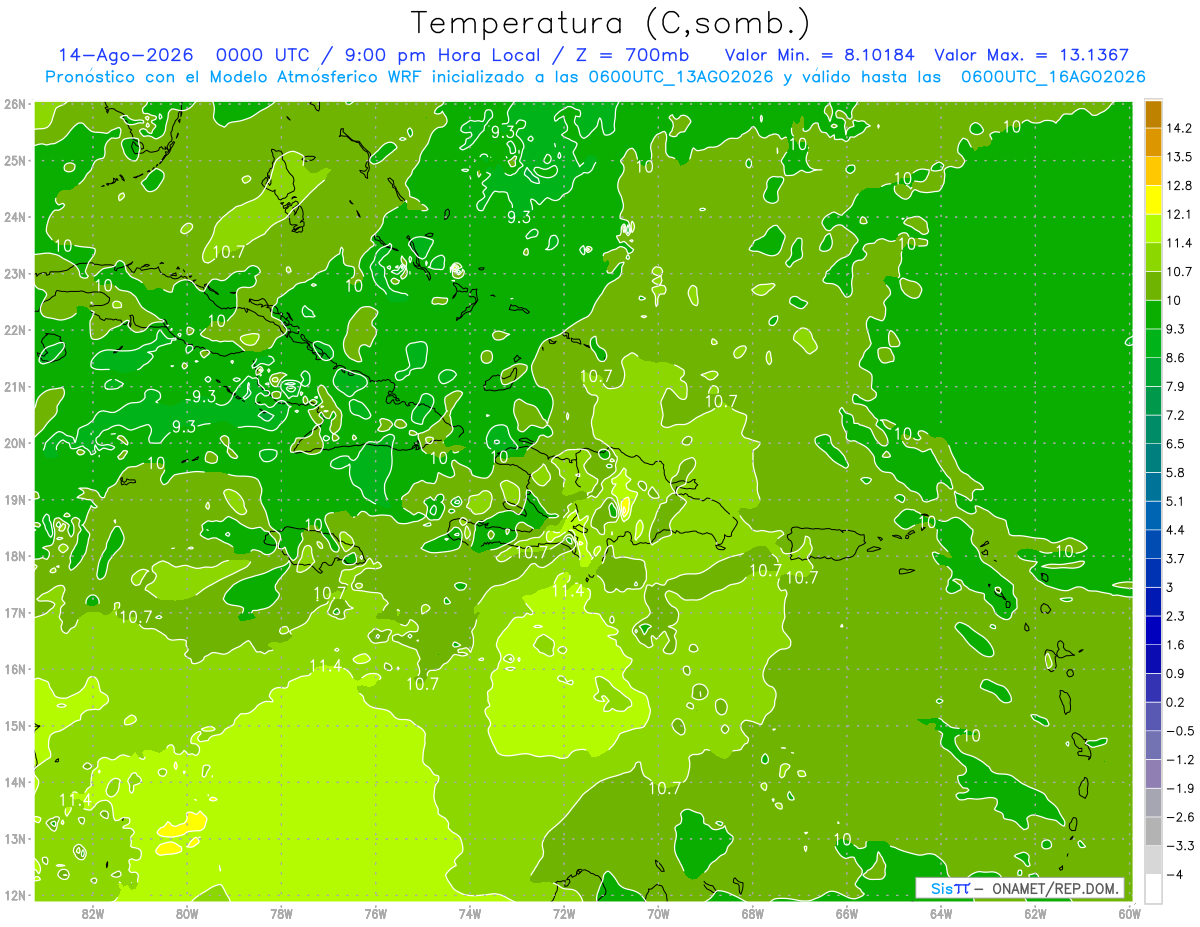
Task: Pick the legend swatch between 13.5 and 14.2
Action: 1153,142
